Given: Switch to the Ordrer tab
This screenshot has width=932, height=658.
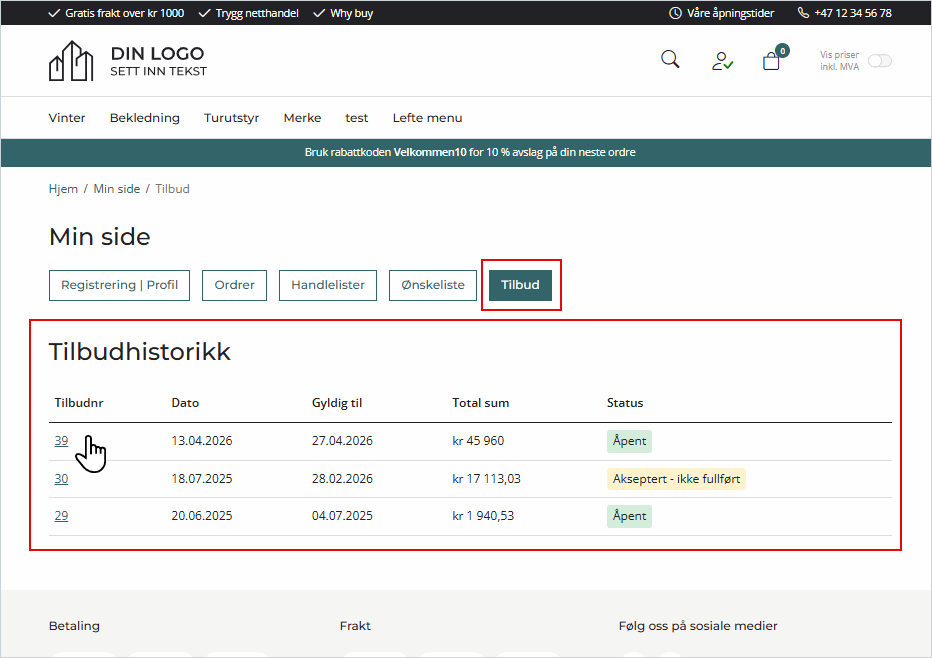Looking at the screenshot, I should point(235,285).
